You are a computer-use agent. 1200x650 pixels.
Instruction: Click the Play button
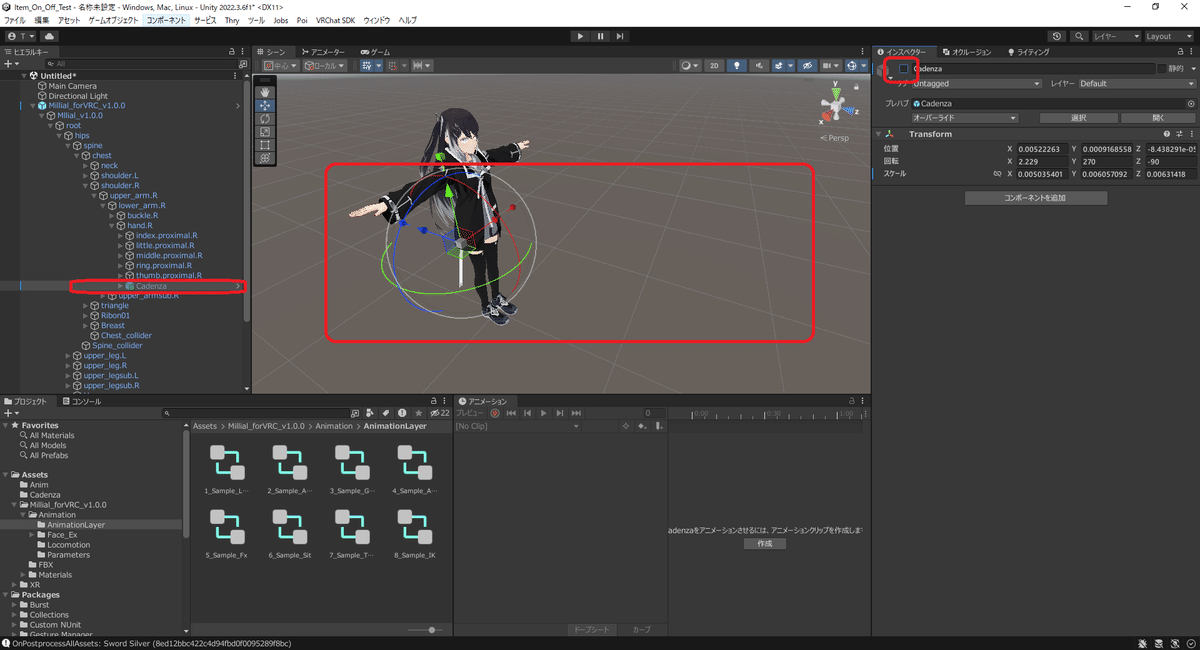pyautogui.click(x=580, y=36)
